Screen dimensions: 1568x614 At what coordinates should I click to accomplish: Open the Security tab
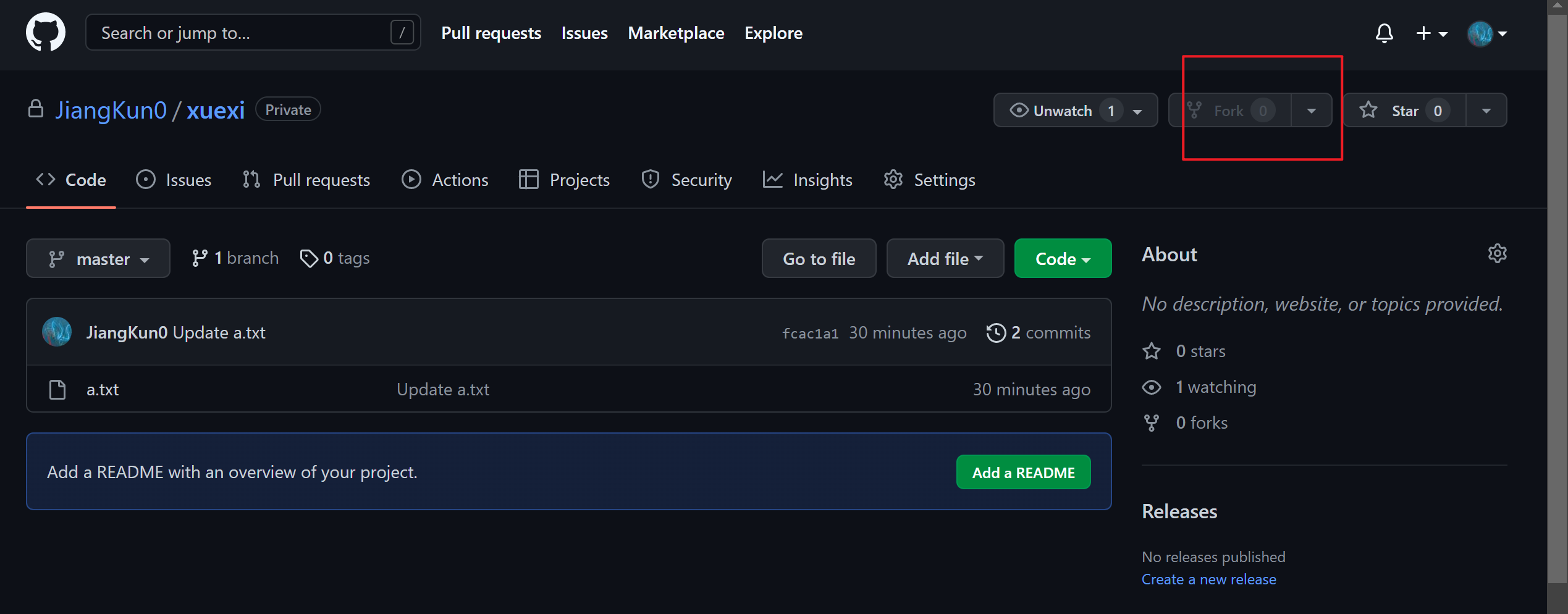click(686, 180)
